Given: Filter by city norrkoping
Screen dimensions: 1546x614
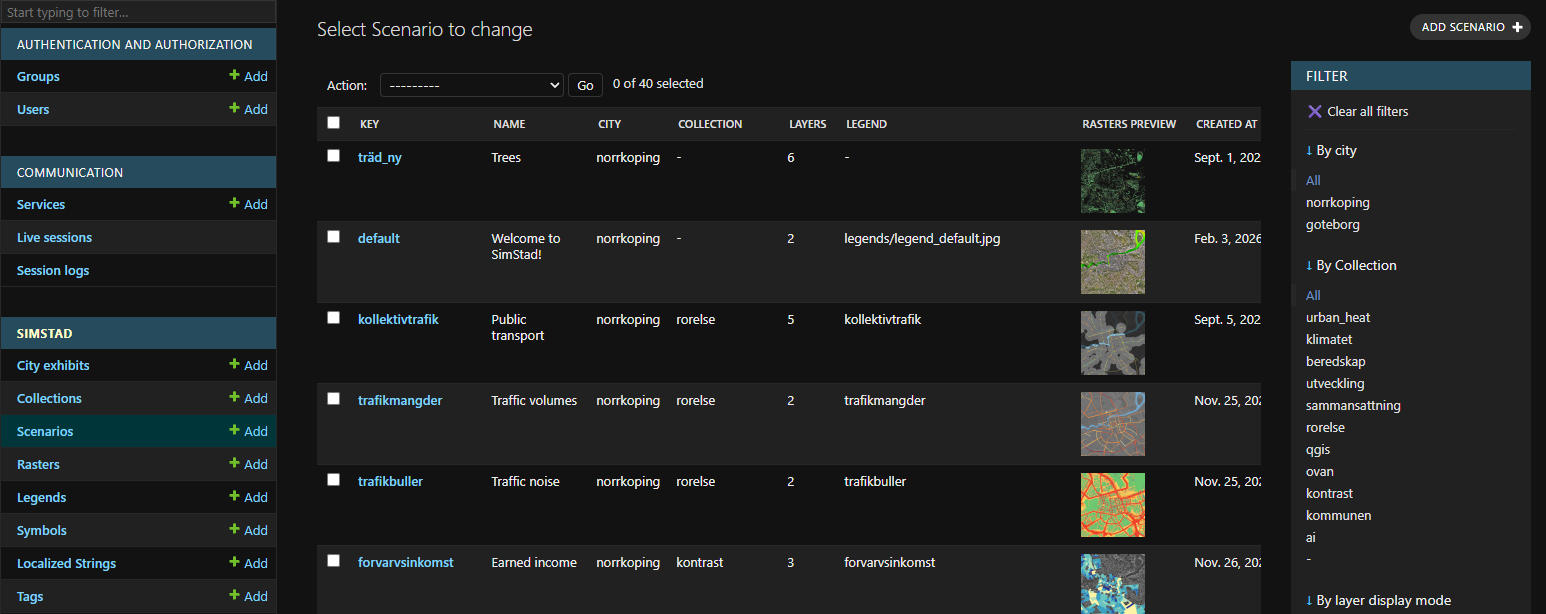Looking at the screenshot, I should (x=1338, y=202).
